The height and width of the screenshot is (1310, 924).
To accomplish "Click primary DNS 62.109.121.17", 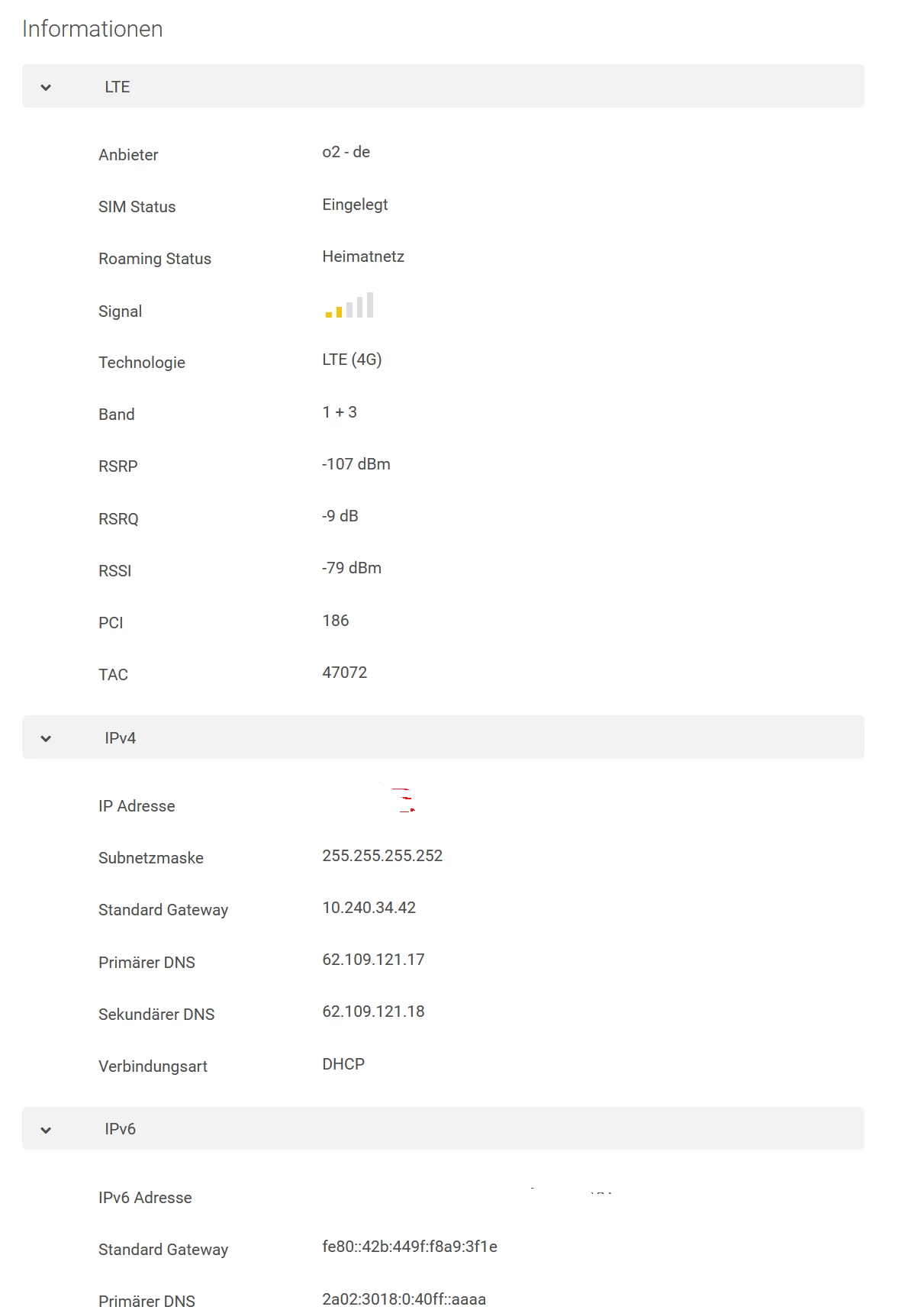I will [373, 960].
